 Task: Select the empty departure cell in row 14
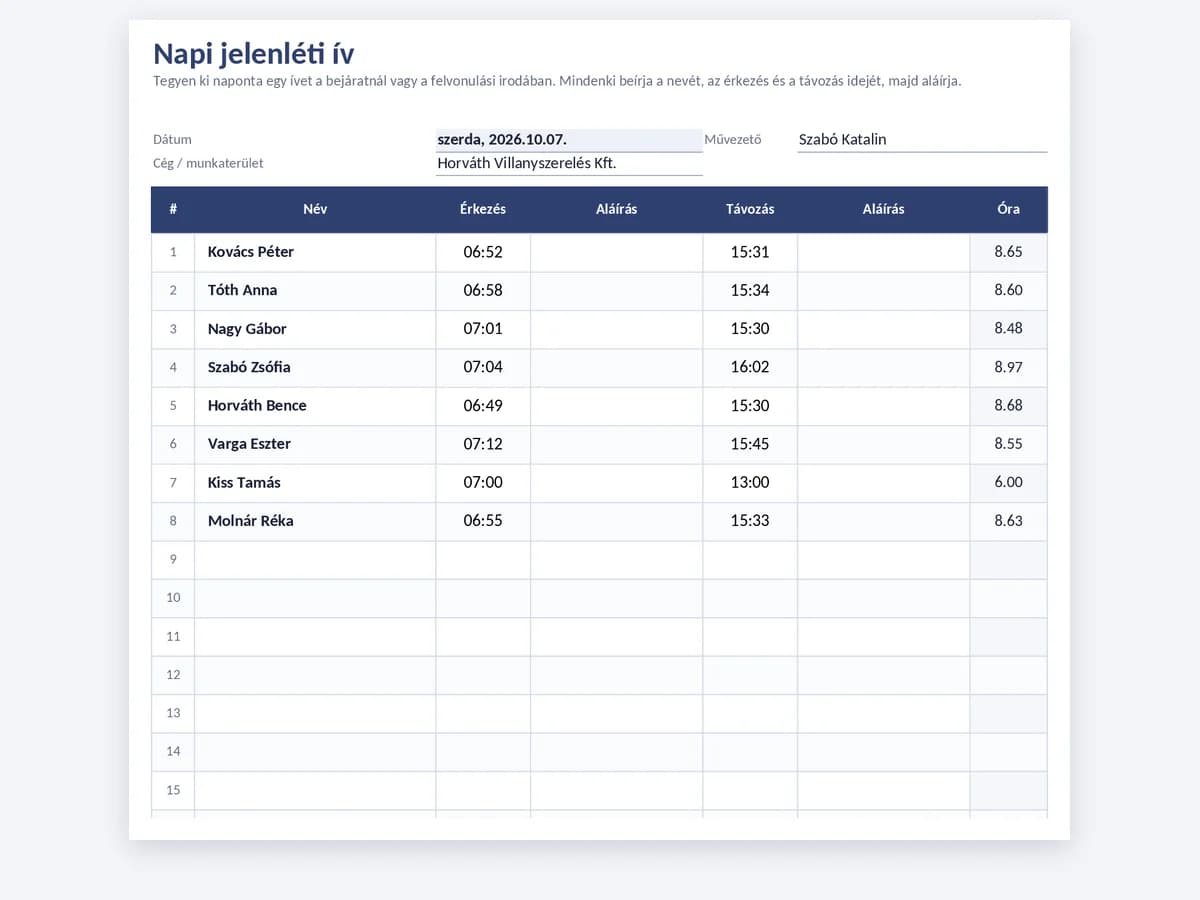750,752
